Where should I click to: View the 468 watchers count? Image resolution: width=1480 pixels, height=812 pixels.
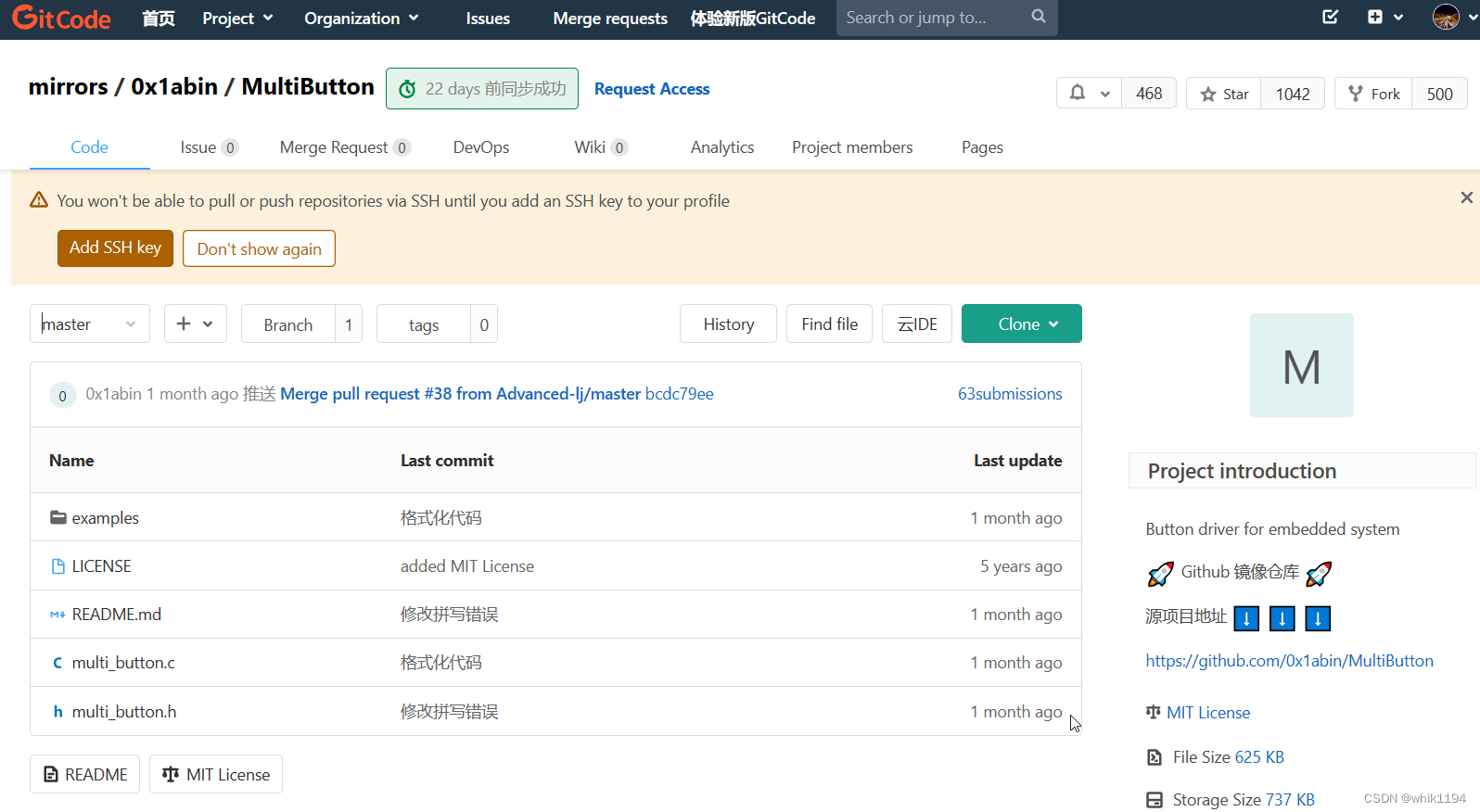tap(1149, 94)
